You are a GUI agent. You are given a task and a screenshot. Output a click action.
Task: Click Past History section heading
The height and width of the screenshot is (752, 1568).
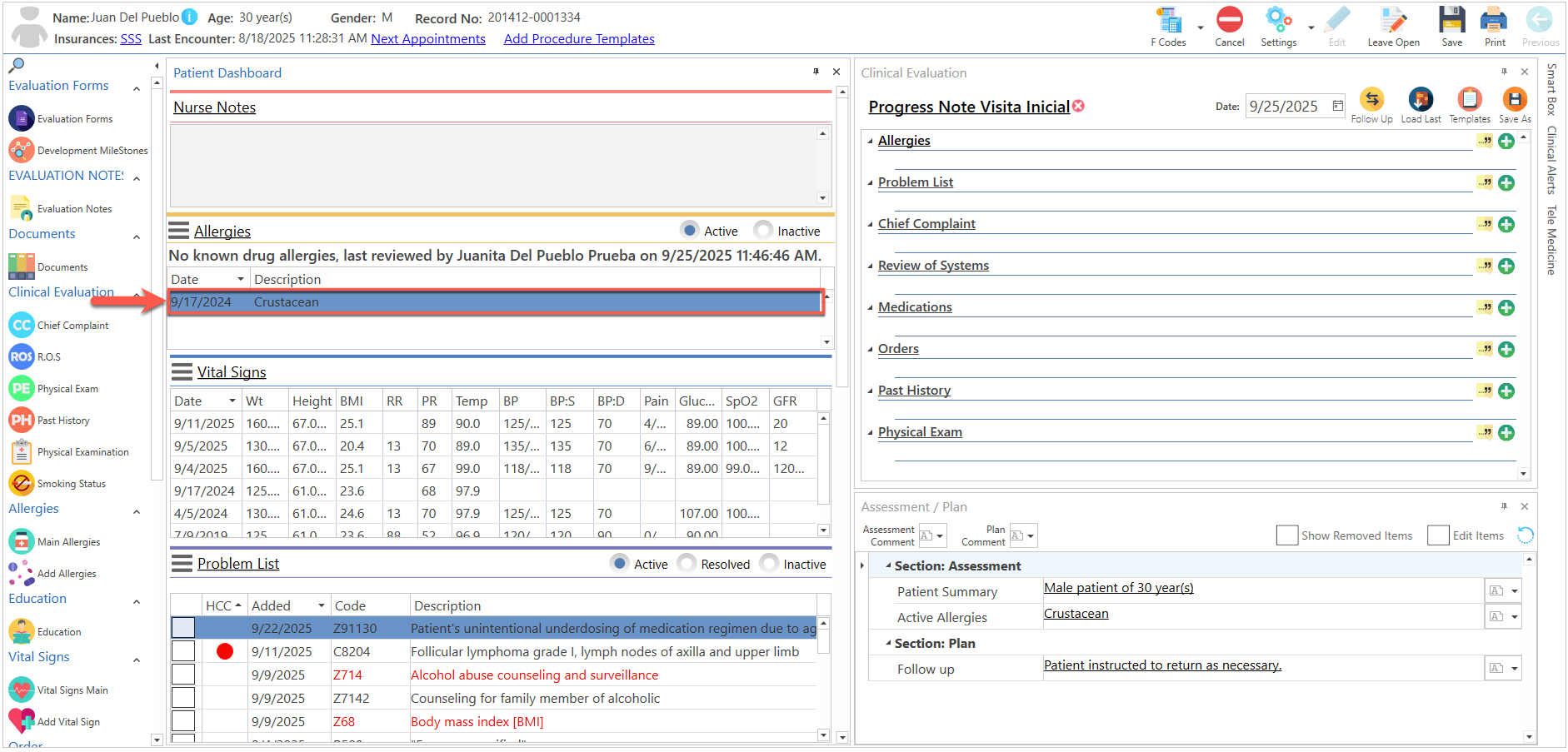pyautogui.click(x=914, y=391)
